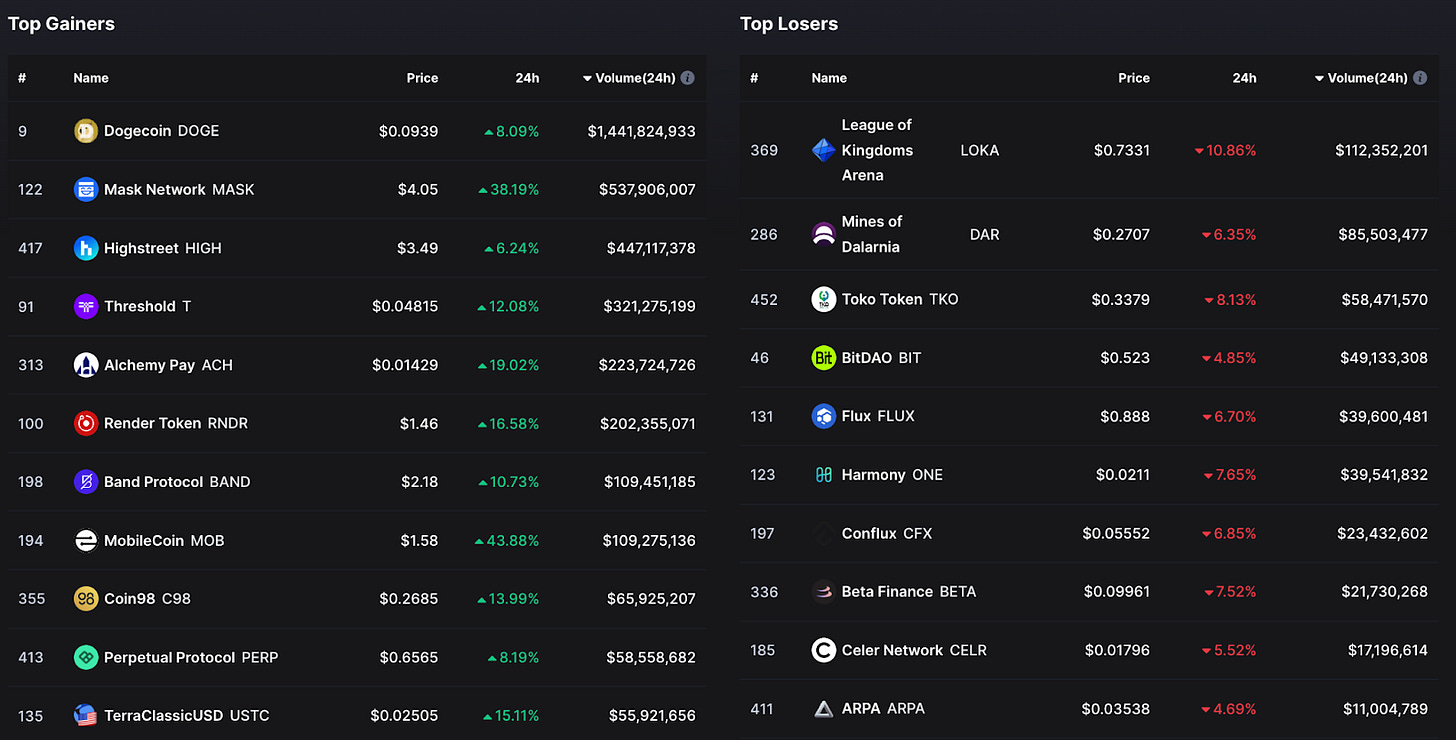This screenshot has width=1456, height=740.
Task: Click the Highstreet logo icon
Action: tap(86, 248)
